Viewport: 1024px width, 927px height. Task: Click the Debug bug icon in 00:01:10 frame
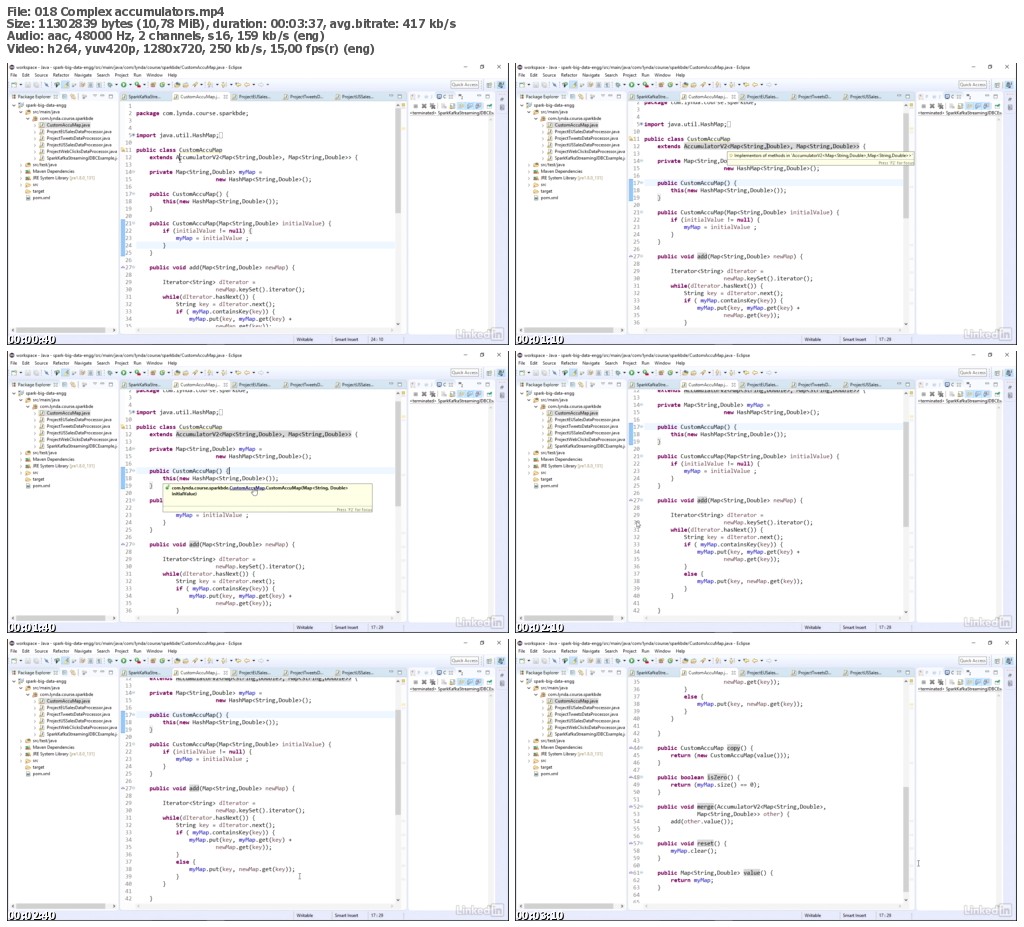(618, 84)
